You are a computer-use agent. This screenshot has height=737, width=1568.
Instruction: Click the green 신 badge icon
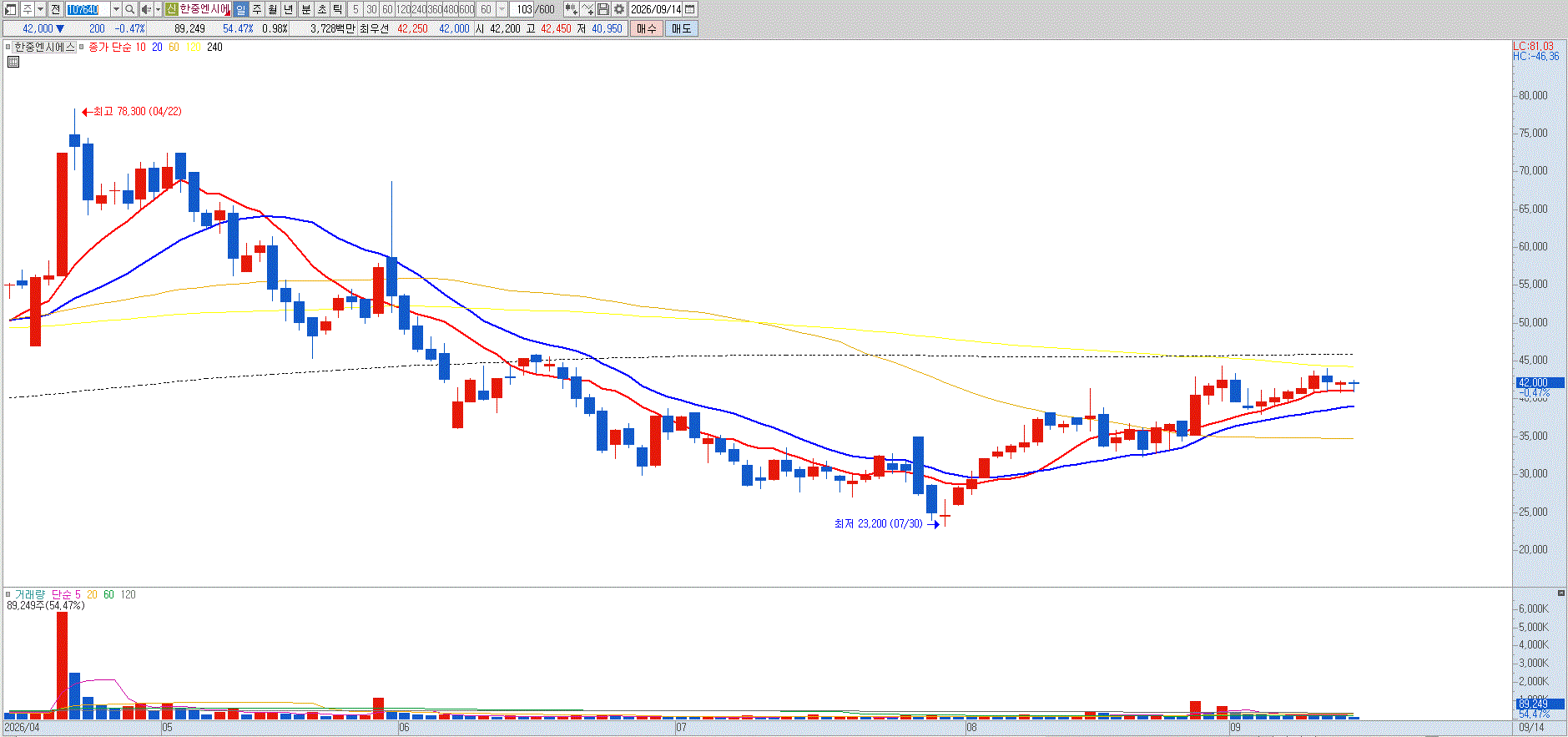tap(171, 9)
